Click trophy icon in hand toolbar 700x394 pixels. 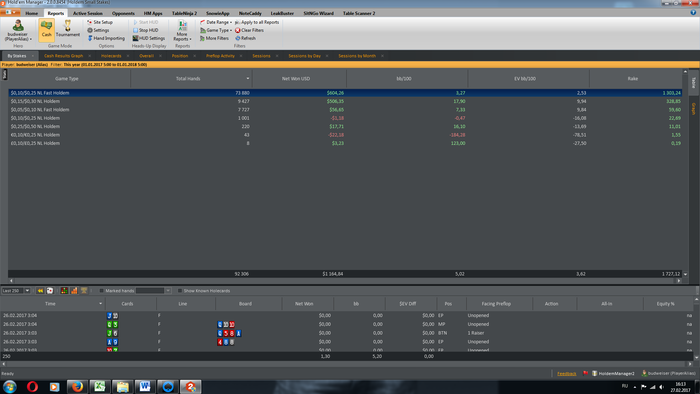pos(84,290)
